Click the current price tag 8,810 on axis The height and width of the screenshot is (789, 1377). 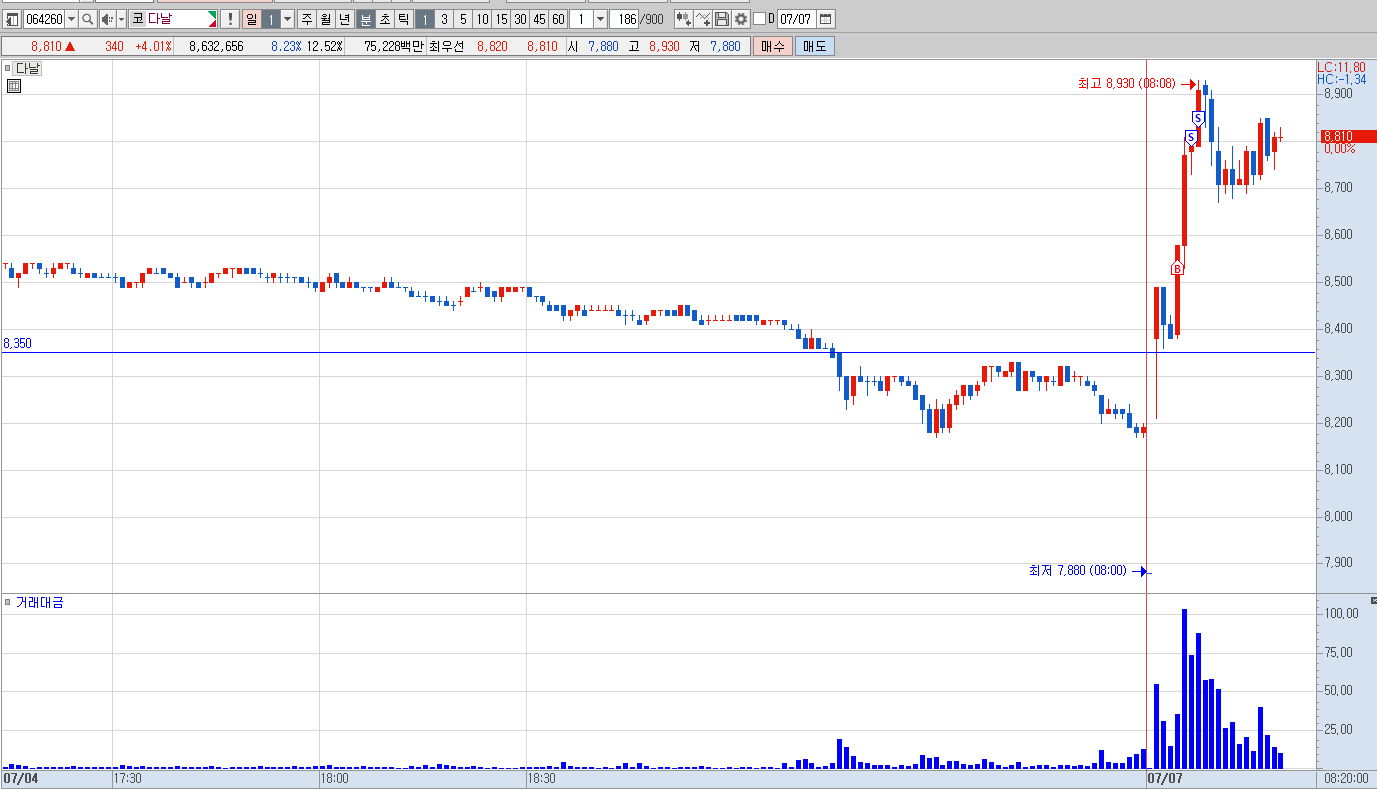[1349, 136]
